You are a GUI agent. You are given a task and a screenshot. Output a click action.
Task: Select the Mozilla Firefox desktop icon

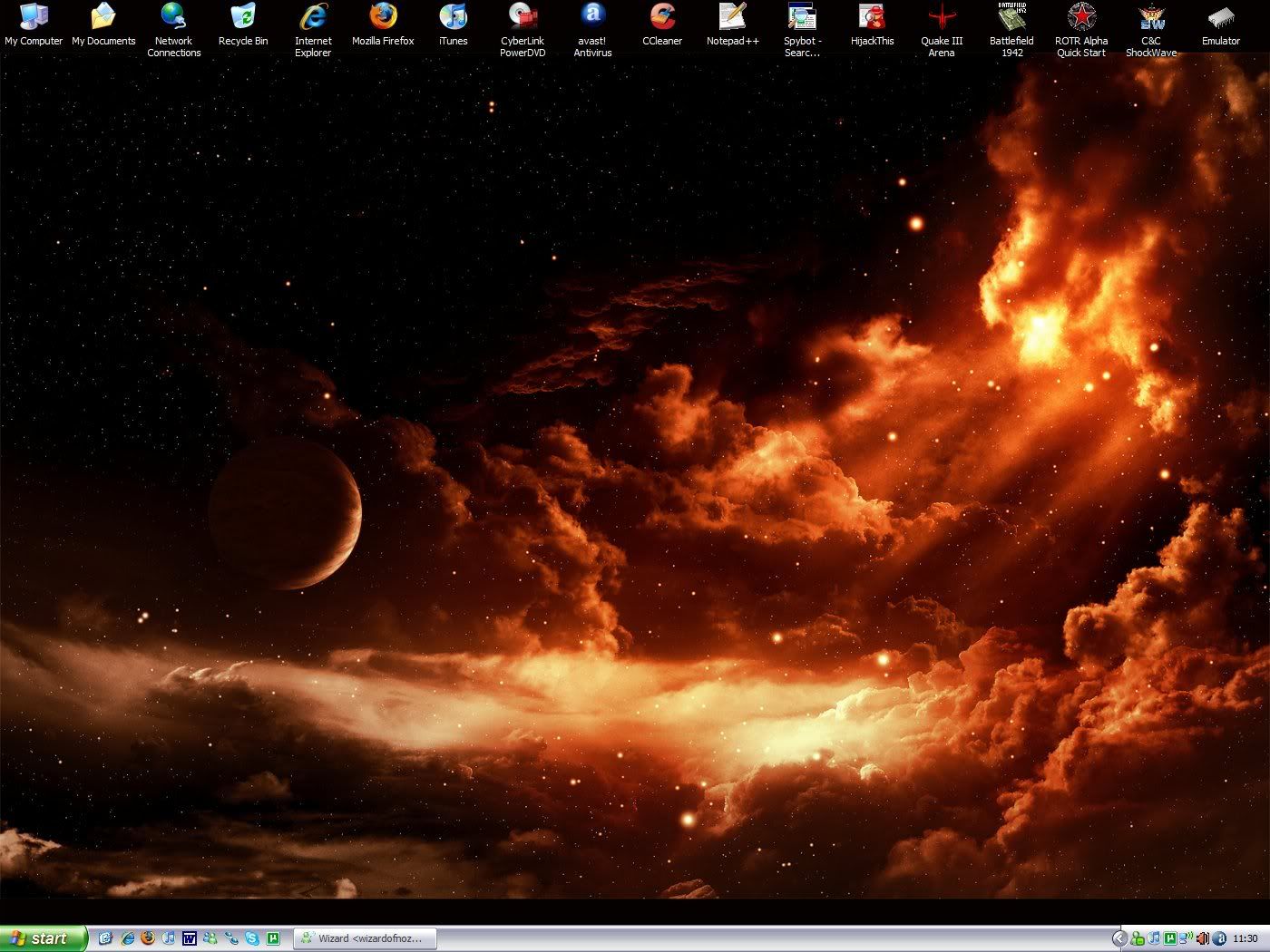click(383, 25)
